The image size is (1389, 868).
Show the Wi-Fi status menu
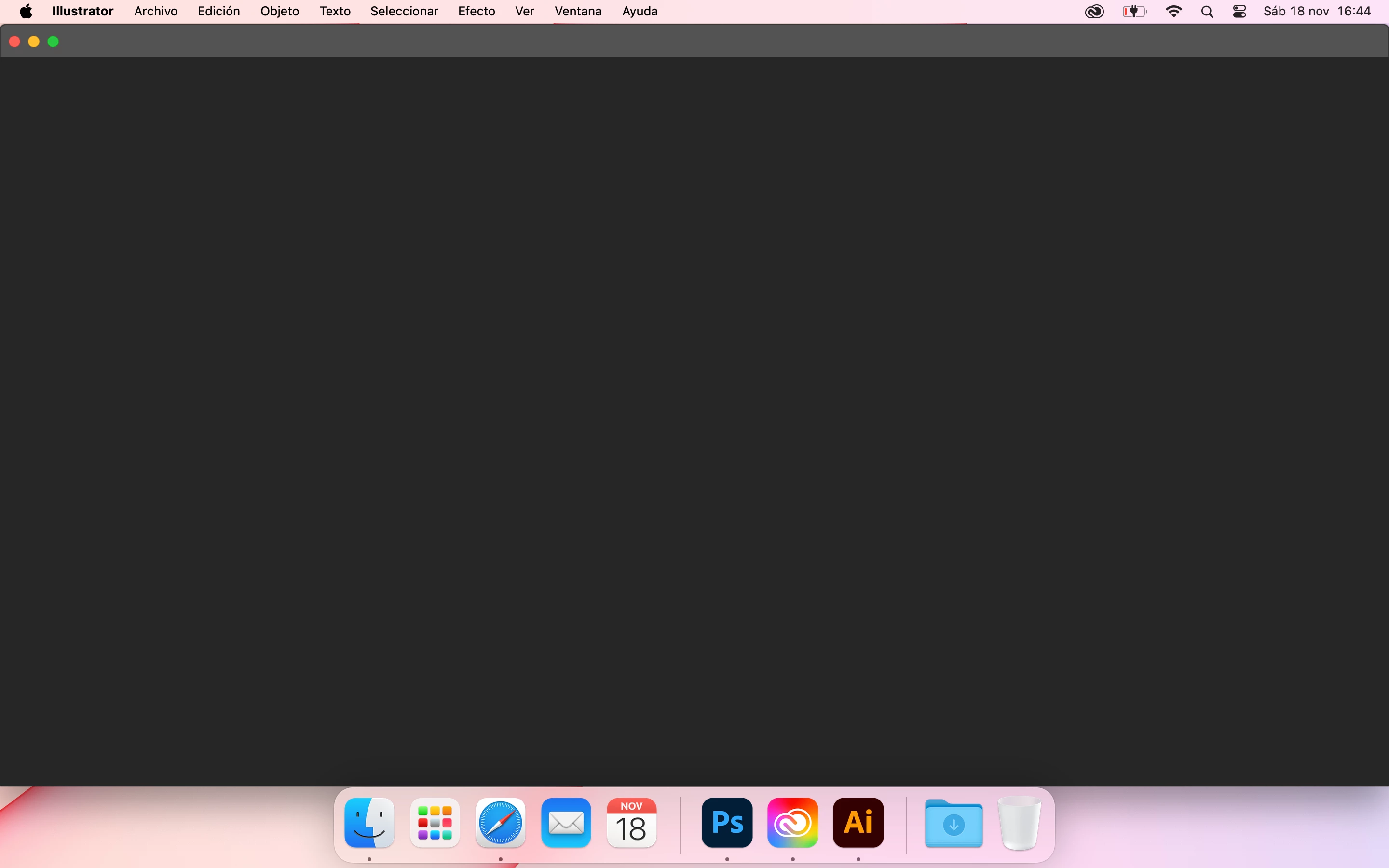click(1174, 12)
